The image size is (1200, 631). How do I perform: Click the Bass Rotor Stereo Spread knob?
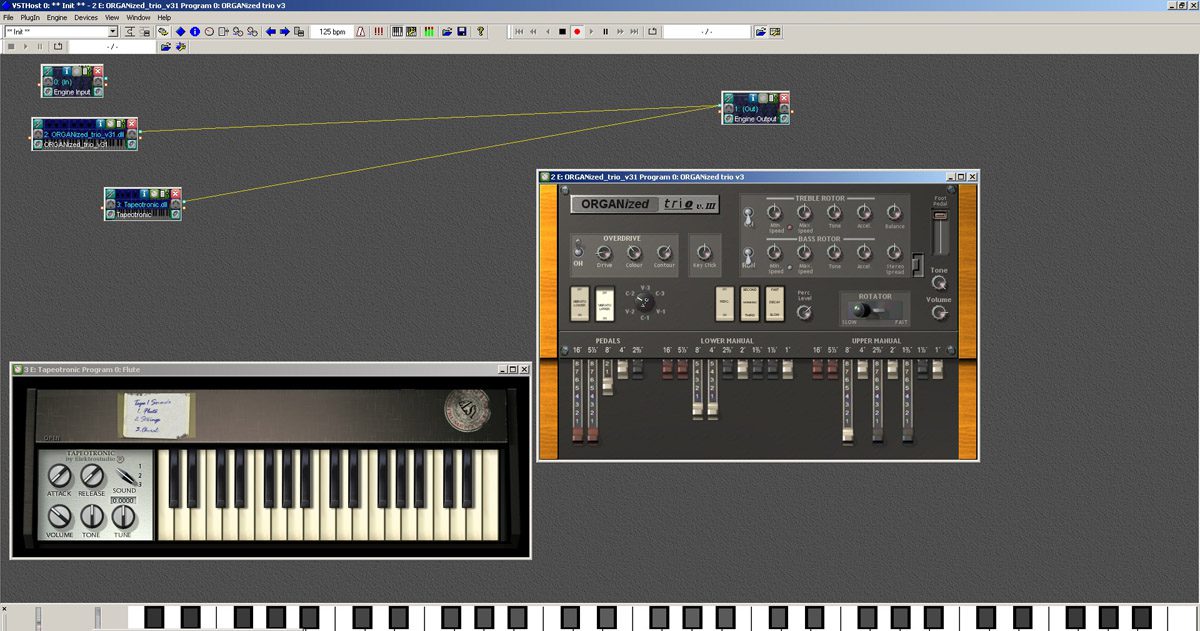[x=894, y=253]
